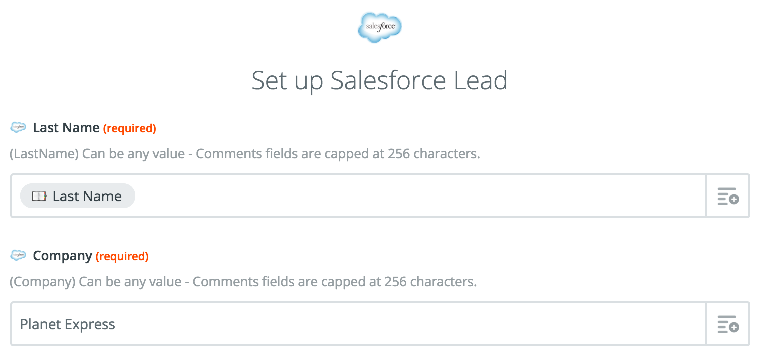The image size is (763, 364).
Task: Click the orange required tag next to Last Name
Action: [x=129, y=128]
